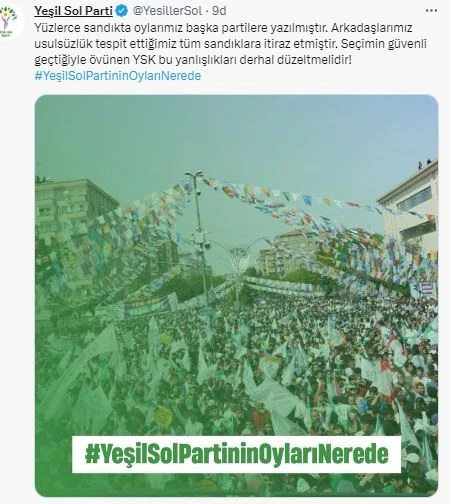450x504 pixels.
Task: Open the Yeşil Sol Parti profile avatar
Action: pyautogui.click(x=9, y=22)
